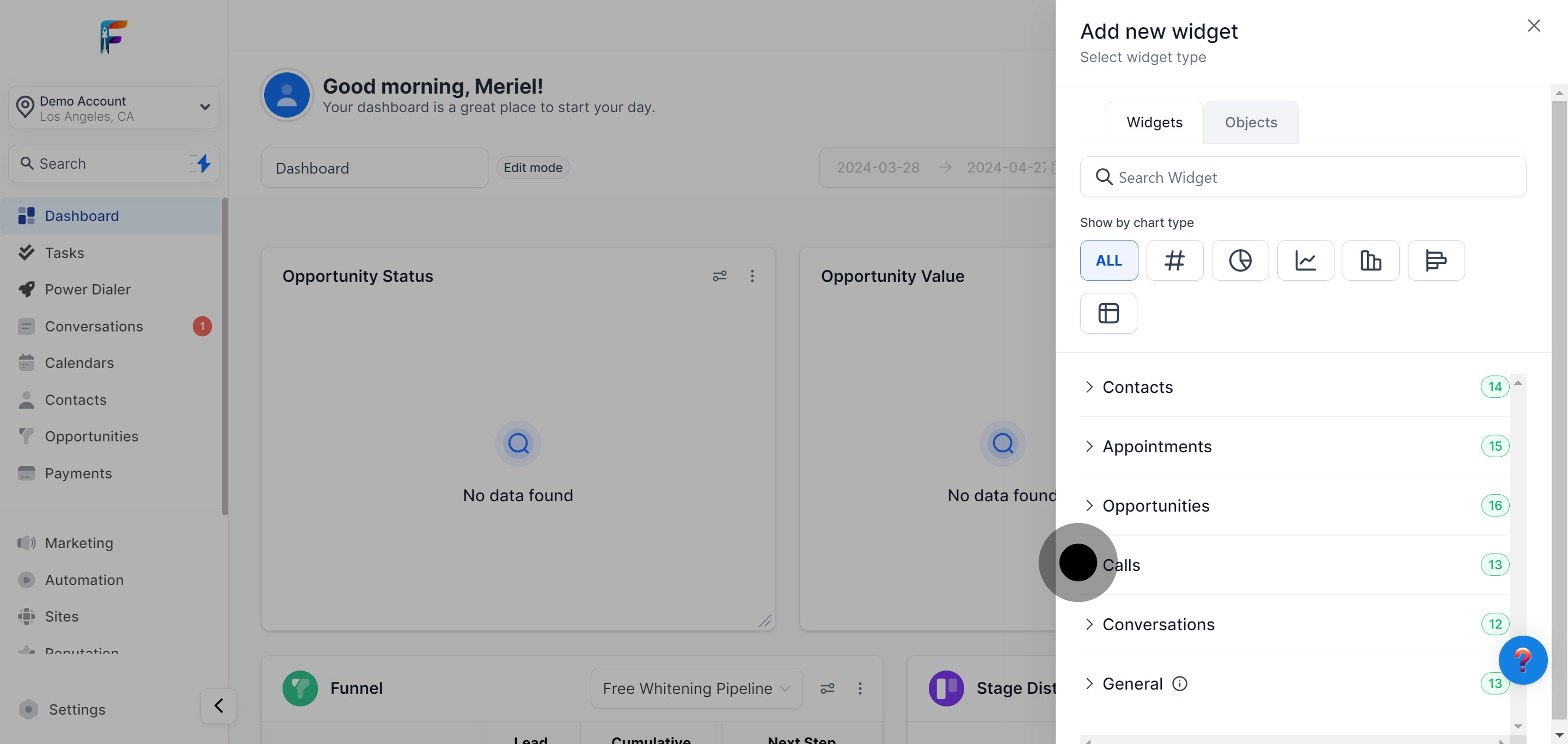This screenshot has width=1568, height=744.
Task: Filter widgets by number chart type
Action: click(x=1174, y=260)
